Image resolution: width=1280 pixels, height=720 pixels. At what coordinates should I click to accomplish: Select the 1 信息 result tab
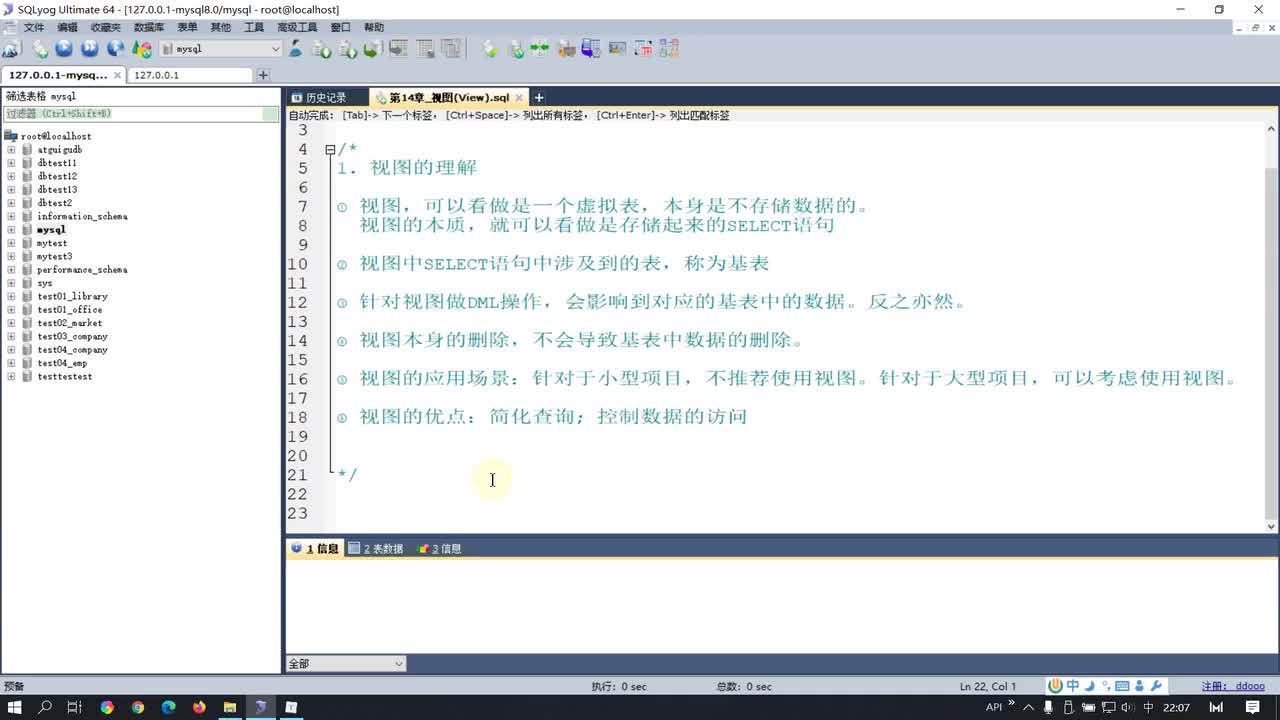pyautogui.click(x=315, y=549)
